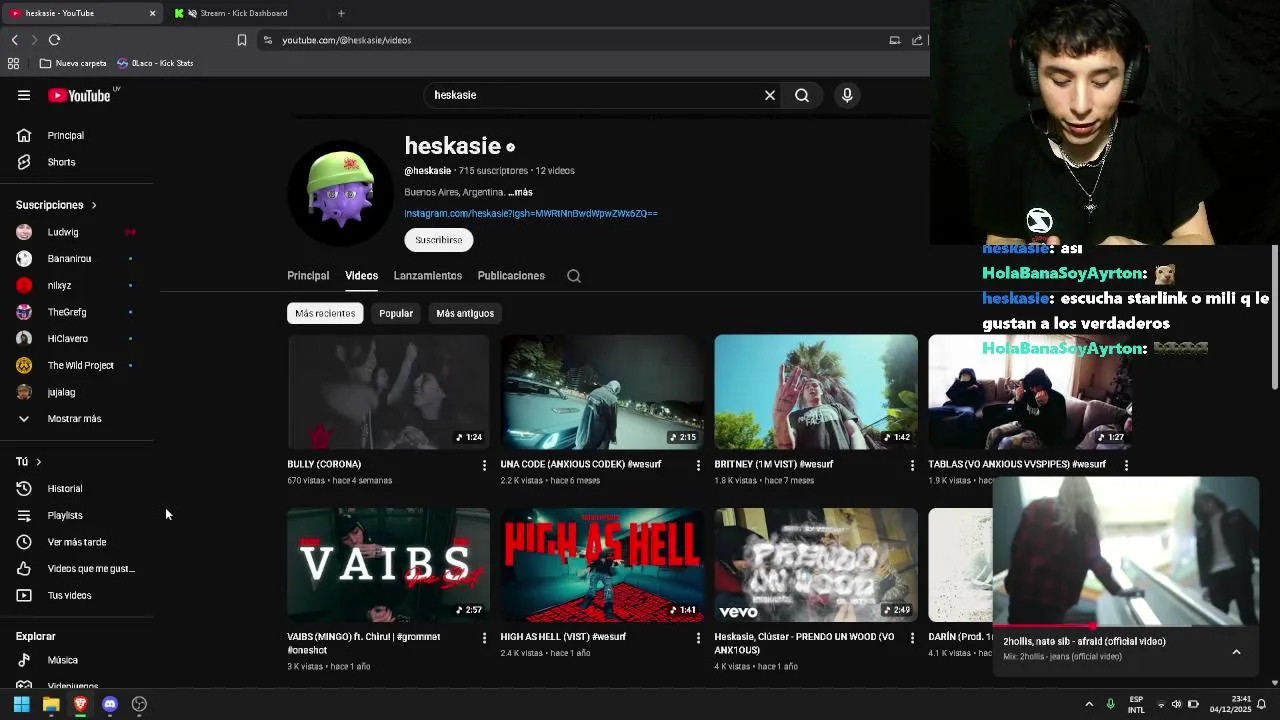Search within the heskasie channel
The height and width of the screenshot is (720, 1280).
tap(574, 276)
